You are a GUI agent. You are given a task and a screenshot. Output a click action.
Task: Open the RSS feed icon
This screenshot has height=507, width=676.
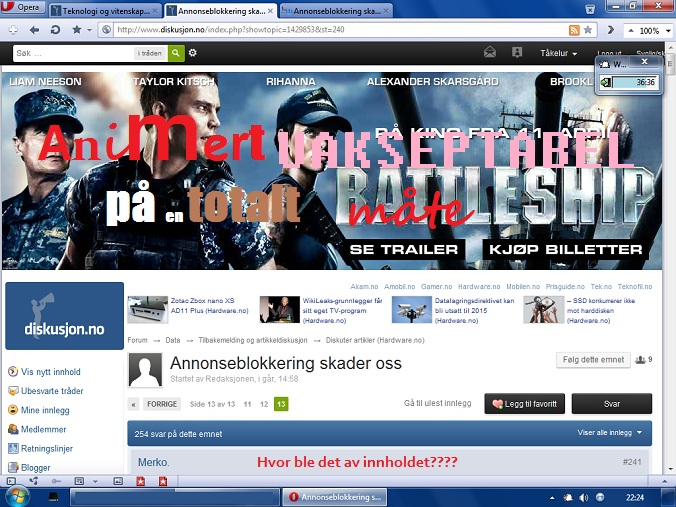tap(574, 30)
